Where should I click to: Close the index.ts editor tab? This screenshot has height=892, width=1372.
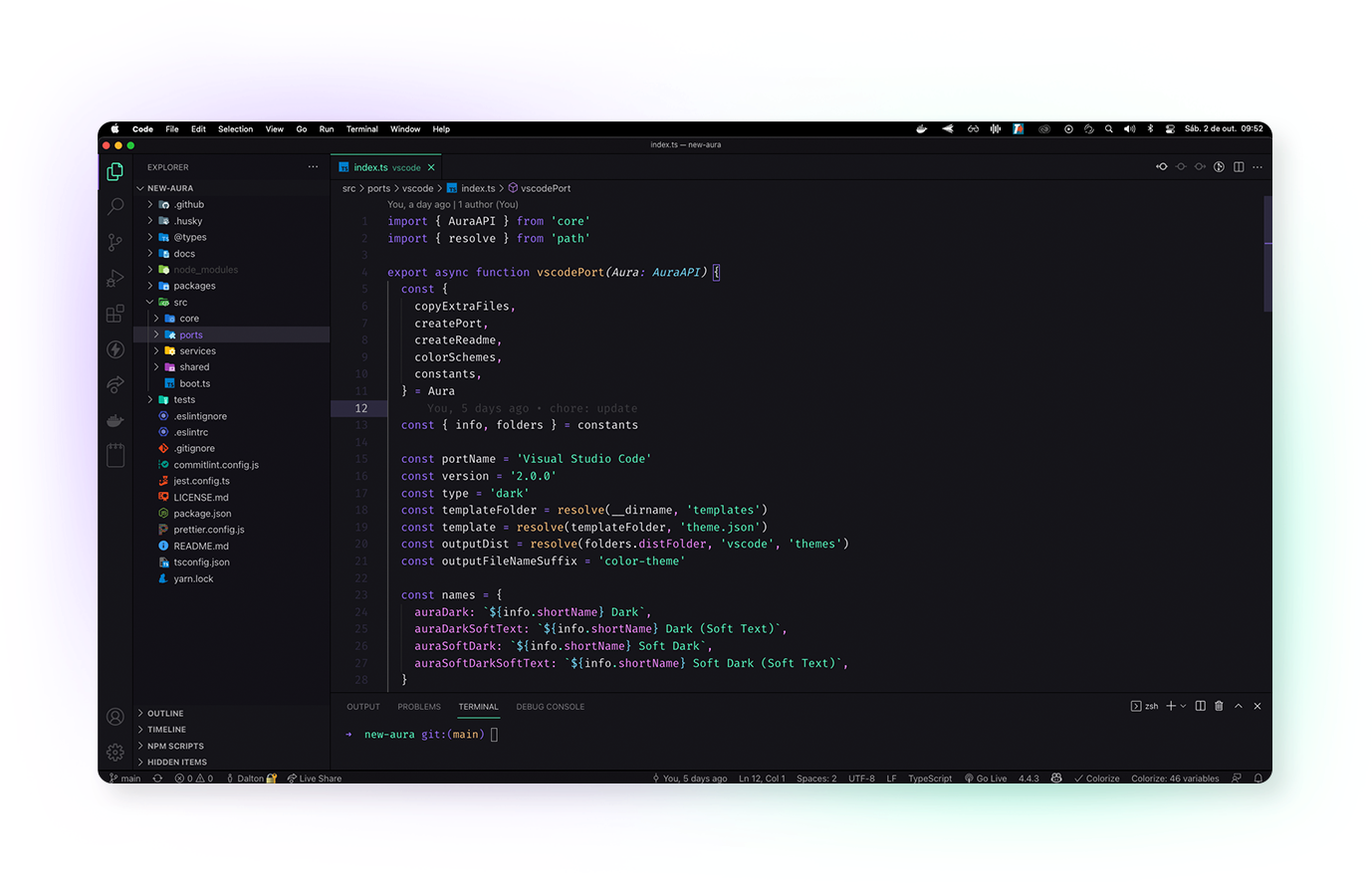[x=431, y=167]
